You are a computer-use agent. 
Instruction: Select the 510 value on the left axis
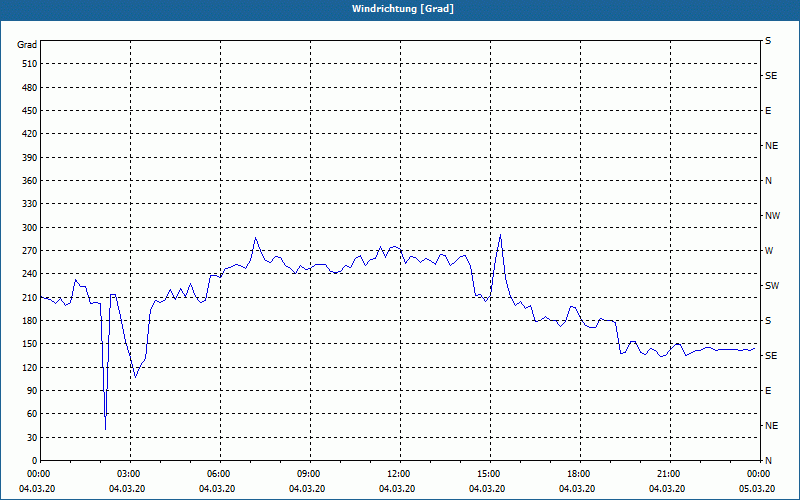[x=30, y=64]
